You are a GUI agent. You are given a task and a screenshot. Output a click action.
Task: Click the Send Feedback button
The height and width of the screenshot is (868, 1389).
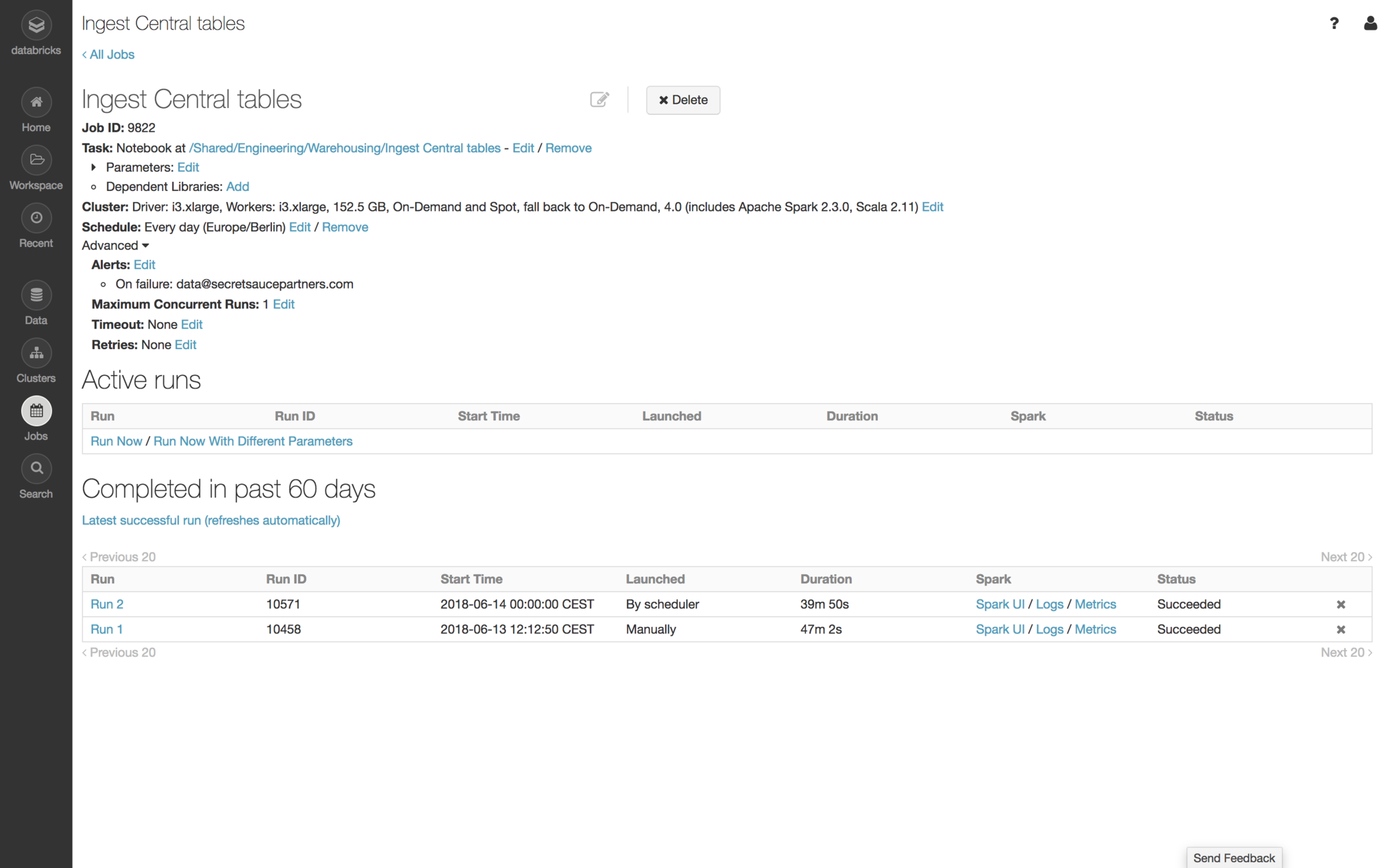tap(1233, 858)
